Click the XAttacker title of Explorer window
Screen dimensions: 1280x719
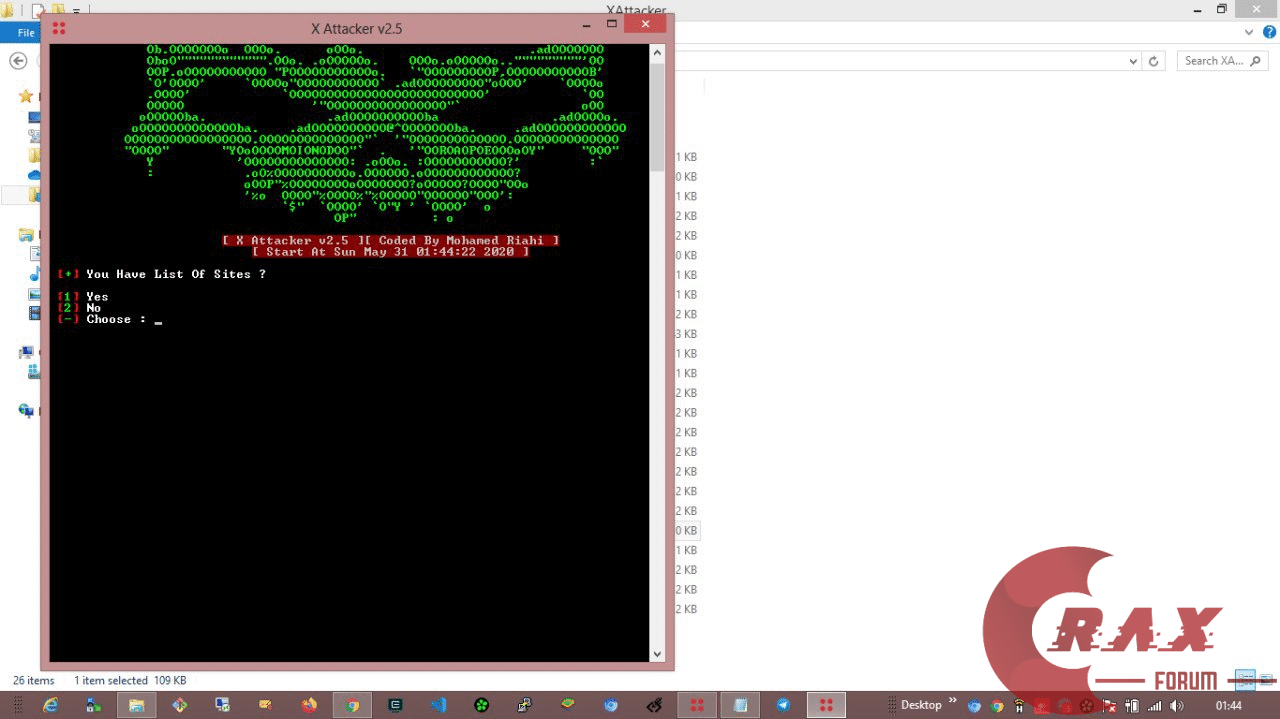636,11
